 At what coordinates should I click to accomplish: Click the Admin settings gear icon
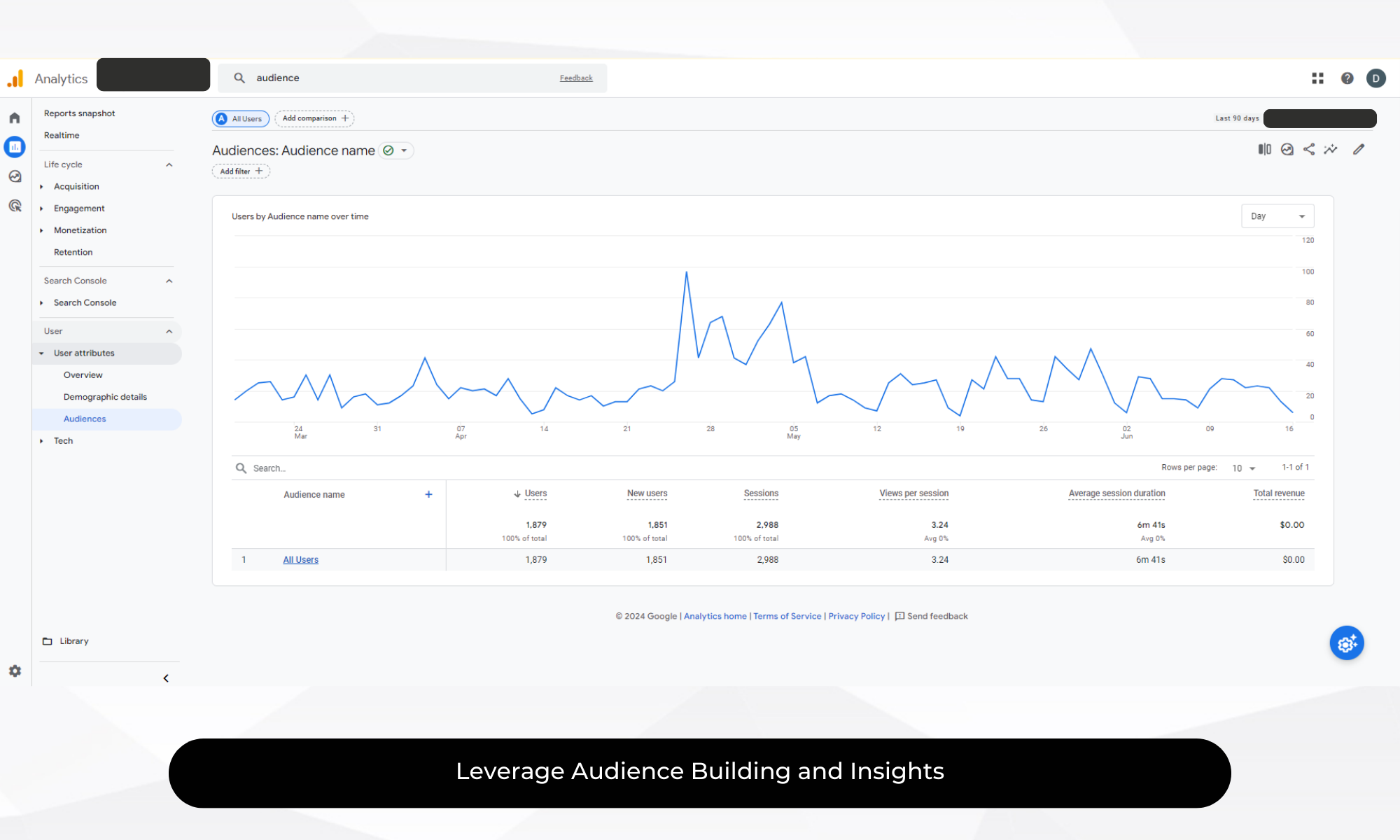15,671
